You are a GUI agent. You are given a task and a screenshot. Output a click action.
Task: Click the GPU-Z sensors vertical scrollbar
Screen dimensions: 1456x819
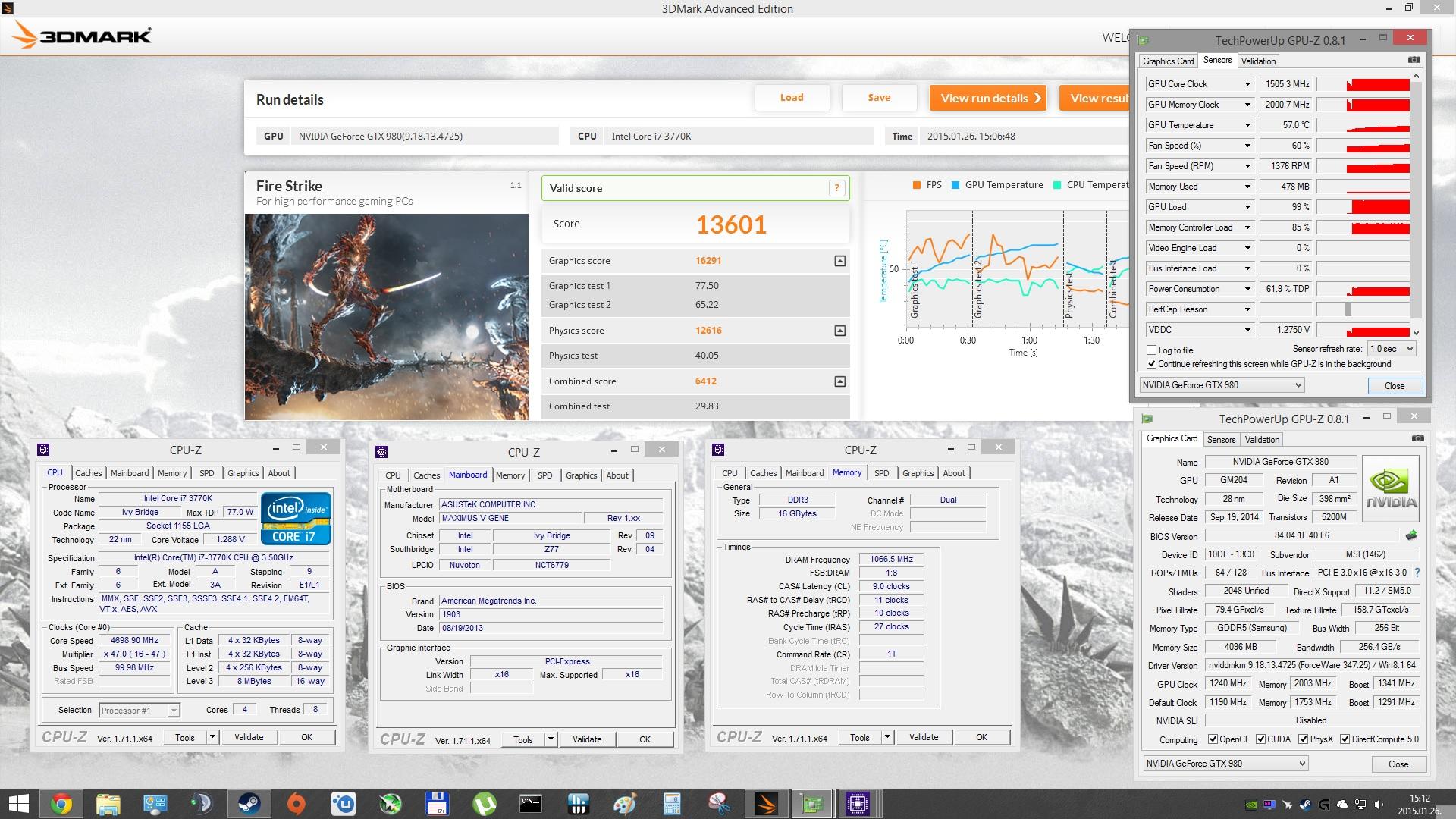[x=1416, y=203]
